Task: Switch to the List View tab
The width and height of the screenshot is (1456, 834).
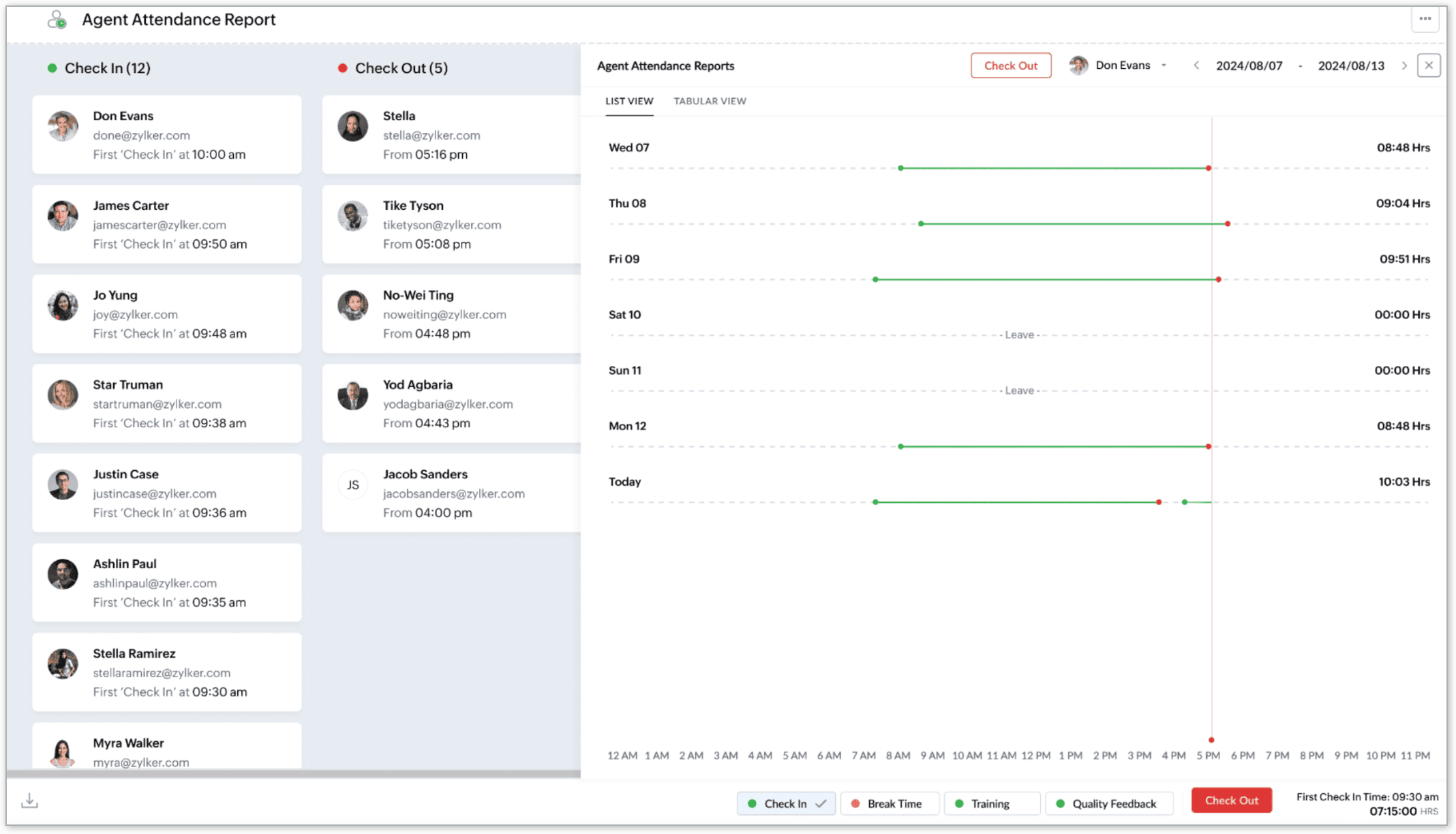Action: [628, 101]
